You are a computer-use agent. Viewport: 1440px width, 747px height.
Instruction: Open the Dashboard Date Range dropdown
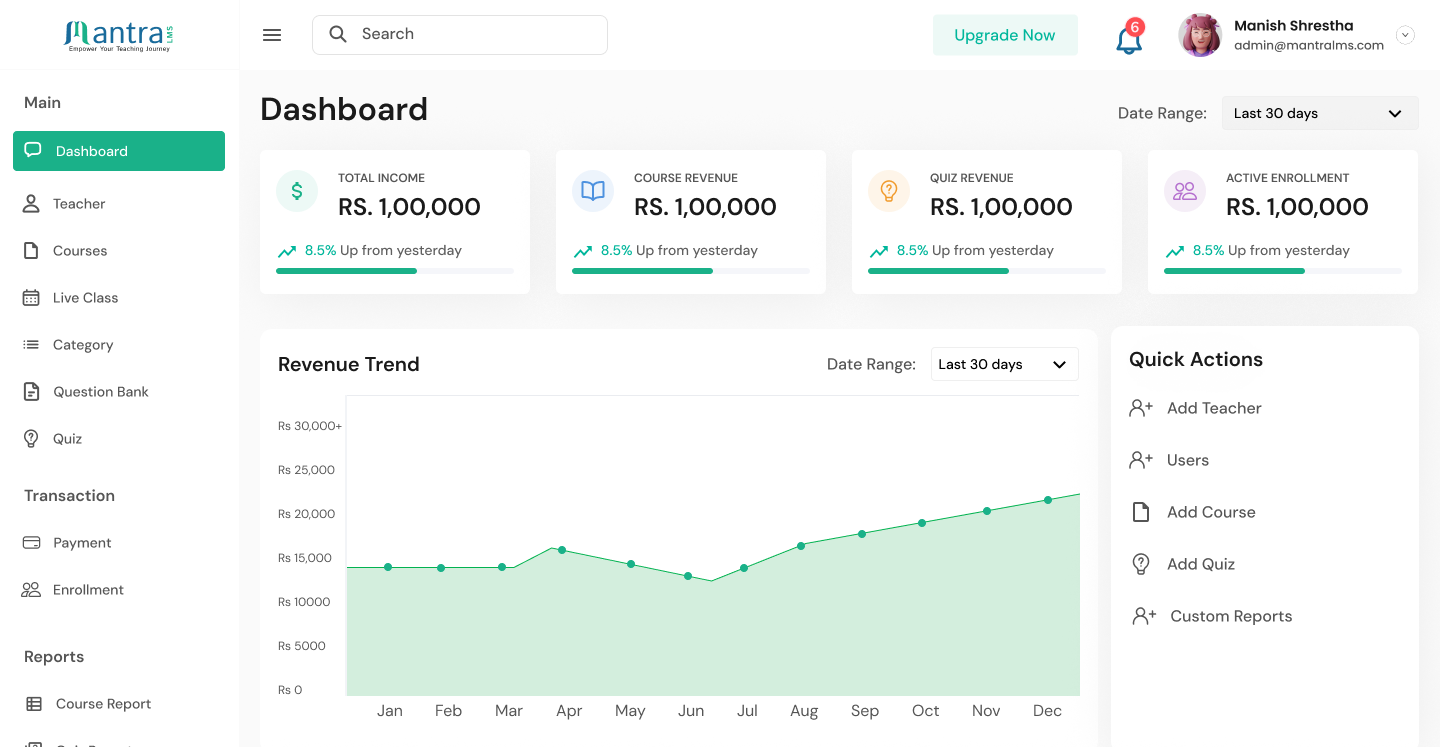[1319, 113]
